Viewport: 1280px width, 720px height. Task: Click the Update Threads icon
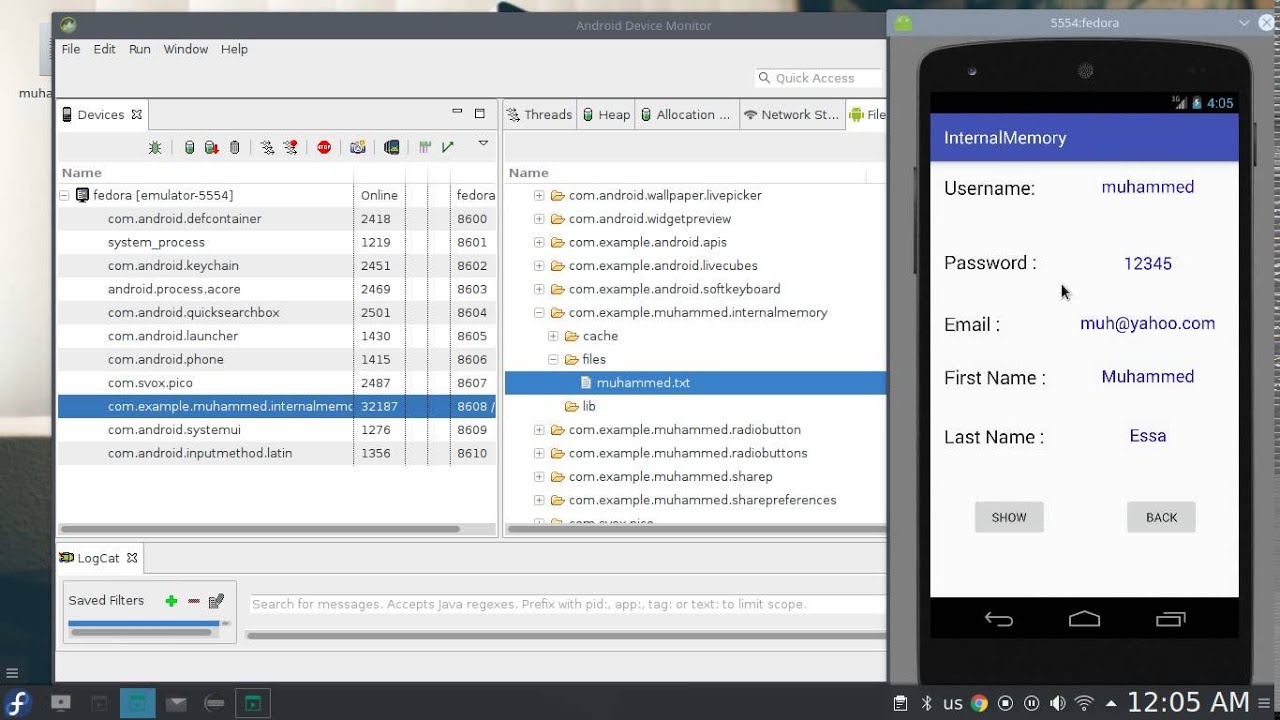click(267, 147)
